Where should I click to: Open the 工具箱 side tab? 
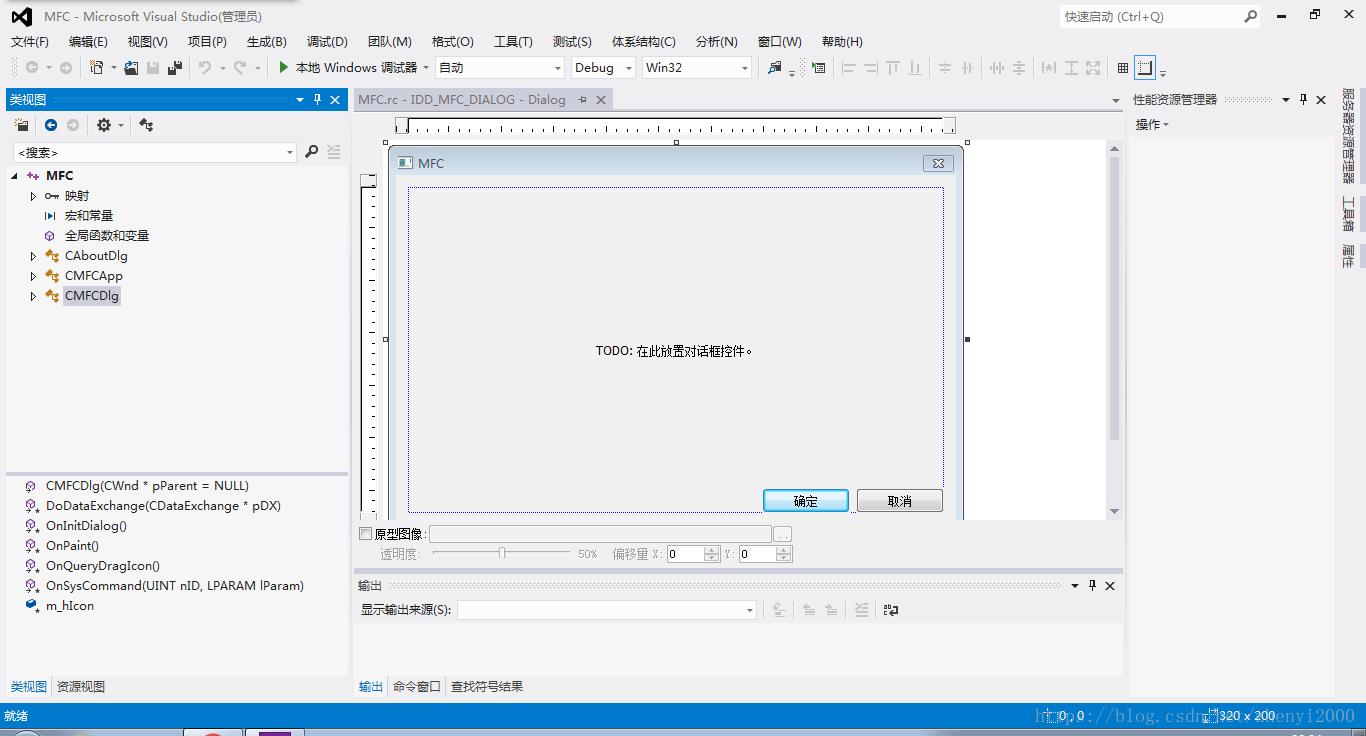pos(1347,215)
